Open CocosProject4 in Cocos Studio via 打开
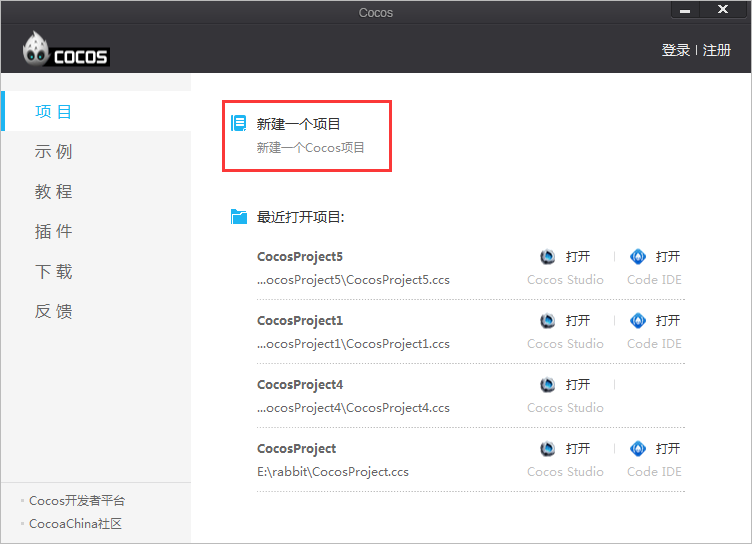 (x=577, y=385)
